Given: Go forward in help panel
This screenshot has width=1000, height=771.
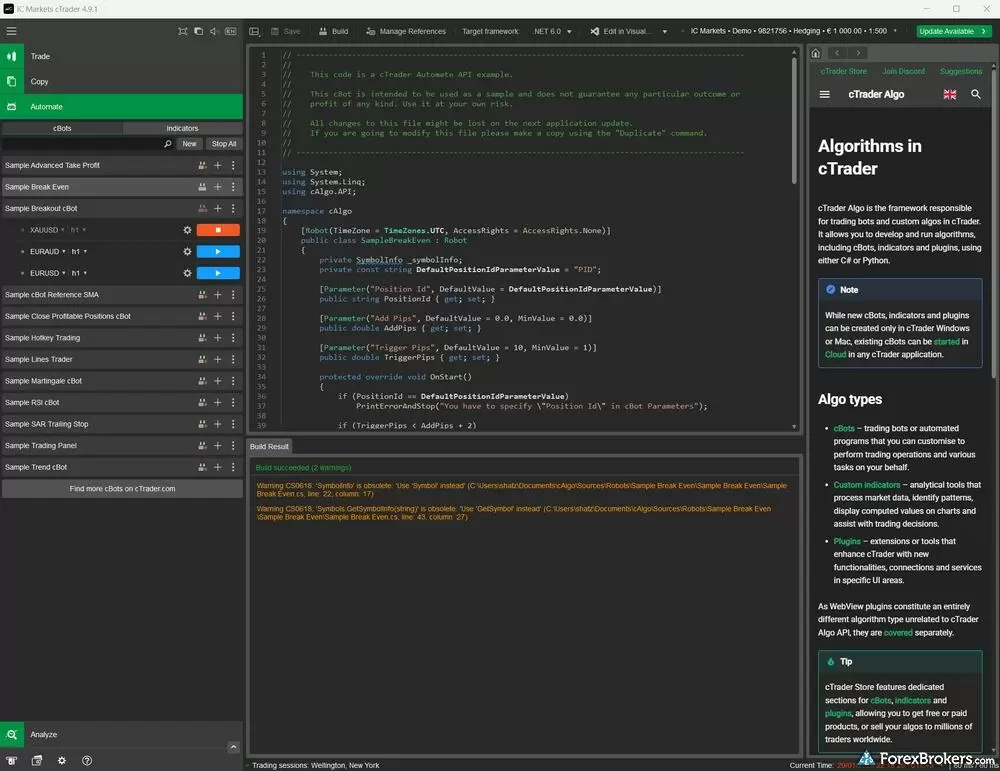Looking at the screenshot, I should (858, 53).
